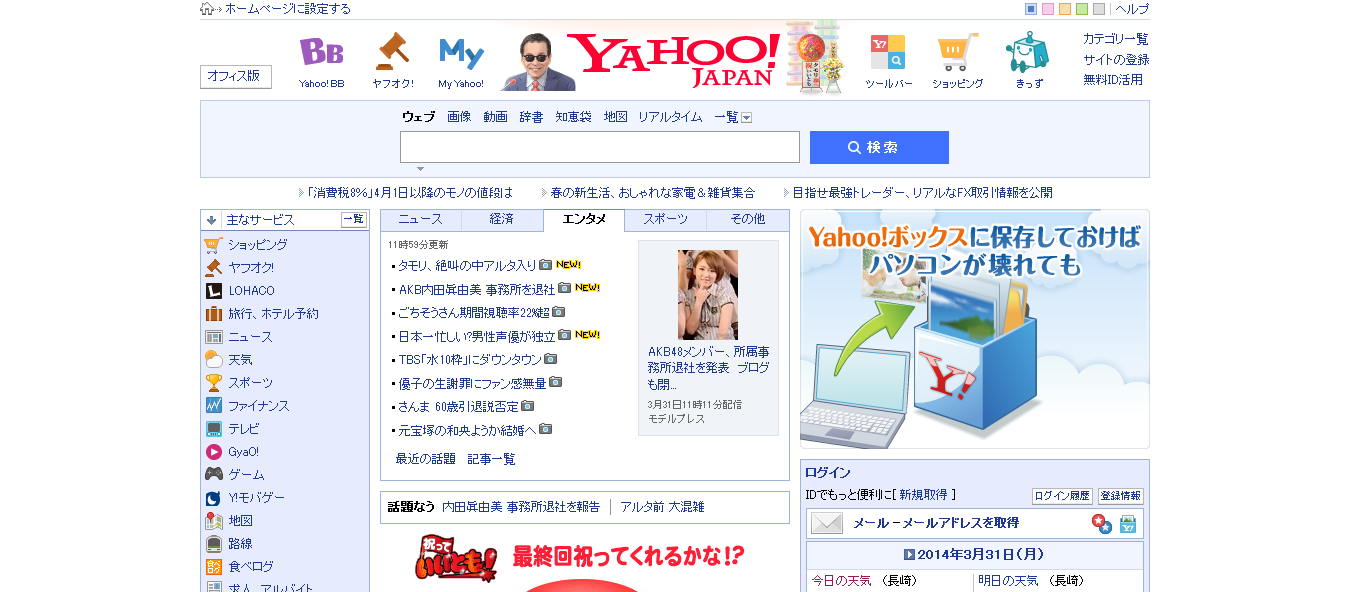Screen dimensions: 1349x592
Task: Click the ホームページに設定する link
Action: click(288, 9)
